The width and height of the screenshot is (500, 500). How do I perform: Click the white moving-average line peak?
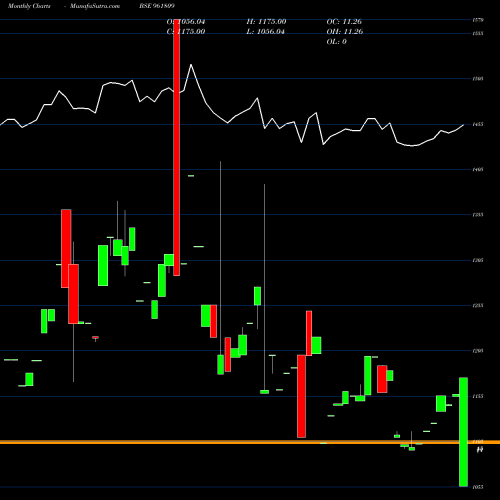click(x=191, y=65)
